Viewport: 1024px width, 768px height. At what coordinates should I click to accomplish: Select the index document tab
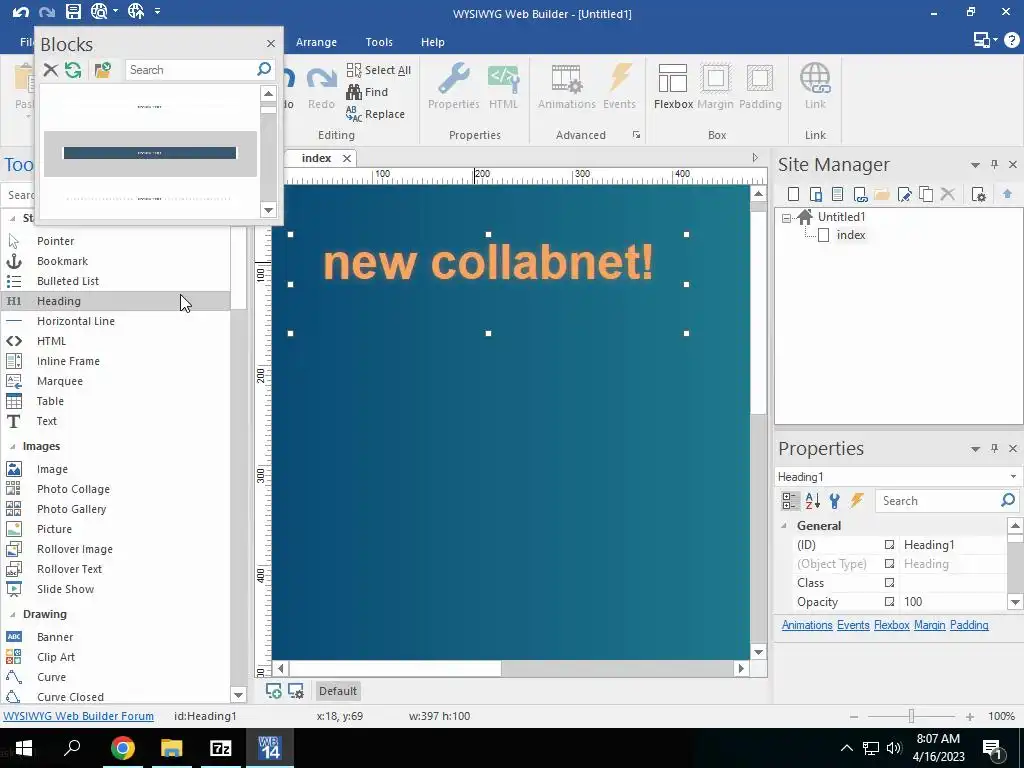coord(316,158)
